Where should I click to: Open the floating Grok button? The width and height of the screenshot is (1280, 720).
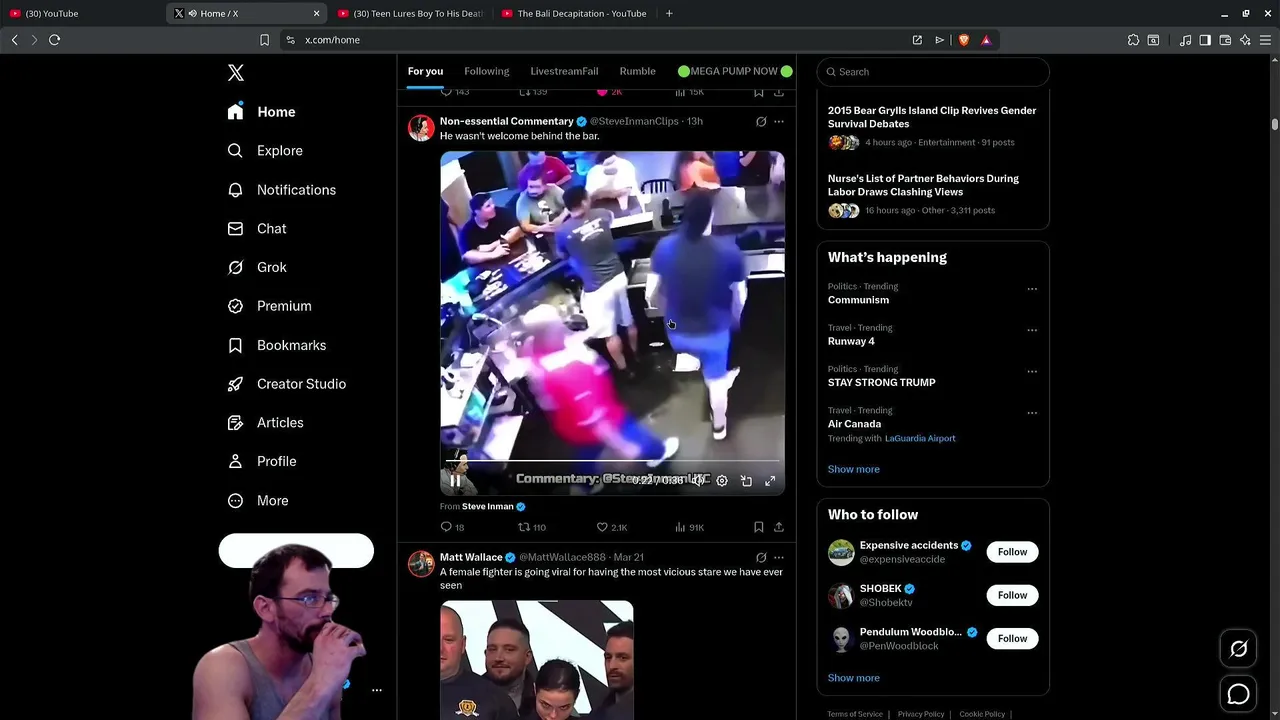click(1238, 649)
